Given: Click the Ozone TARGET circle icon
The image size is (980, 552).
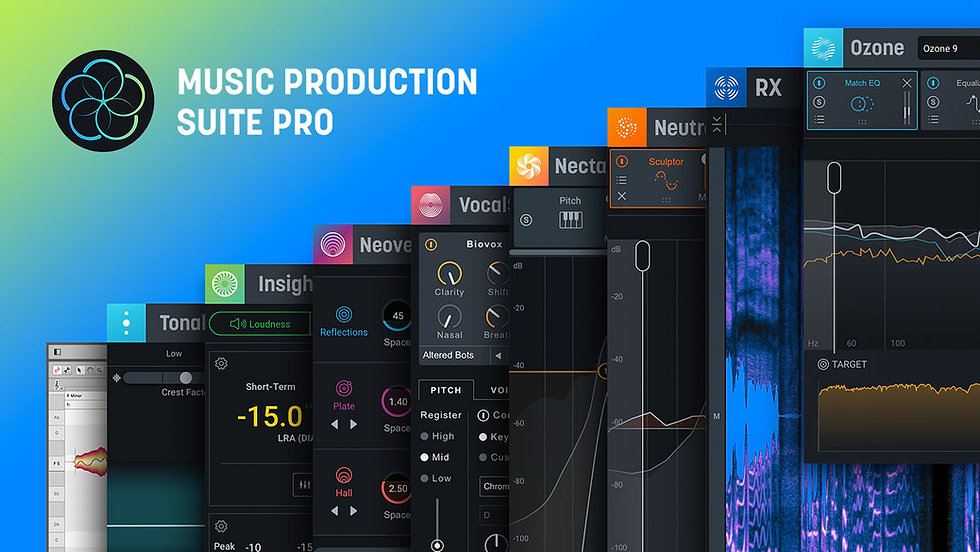Looking at the screenshot, I should (823, 364).
